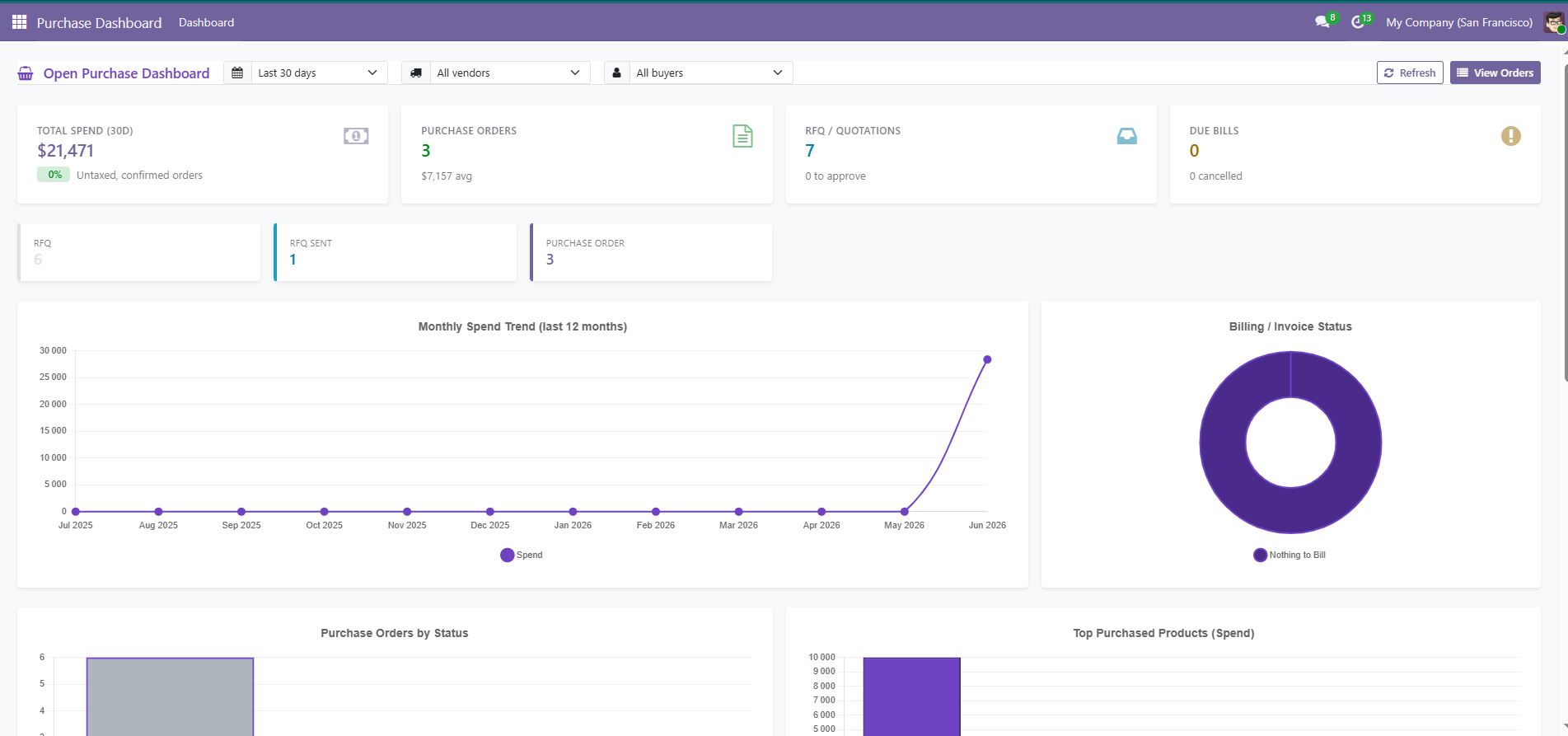Click the Monthly Spend Trend chart title

click(522, 326)
